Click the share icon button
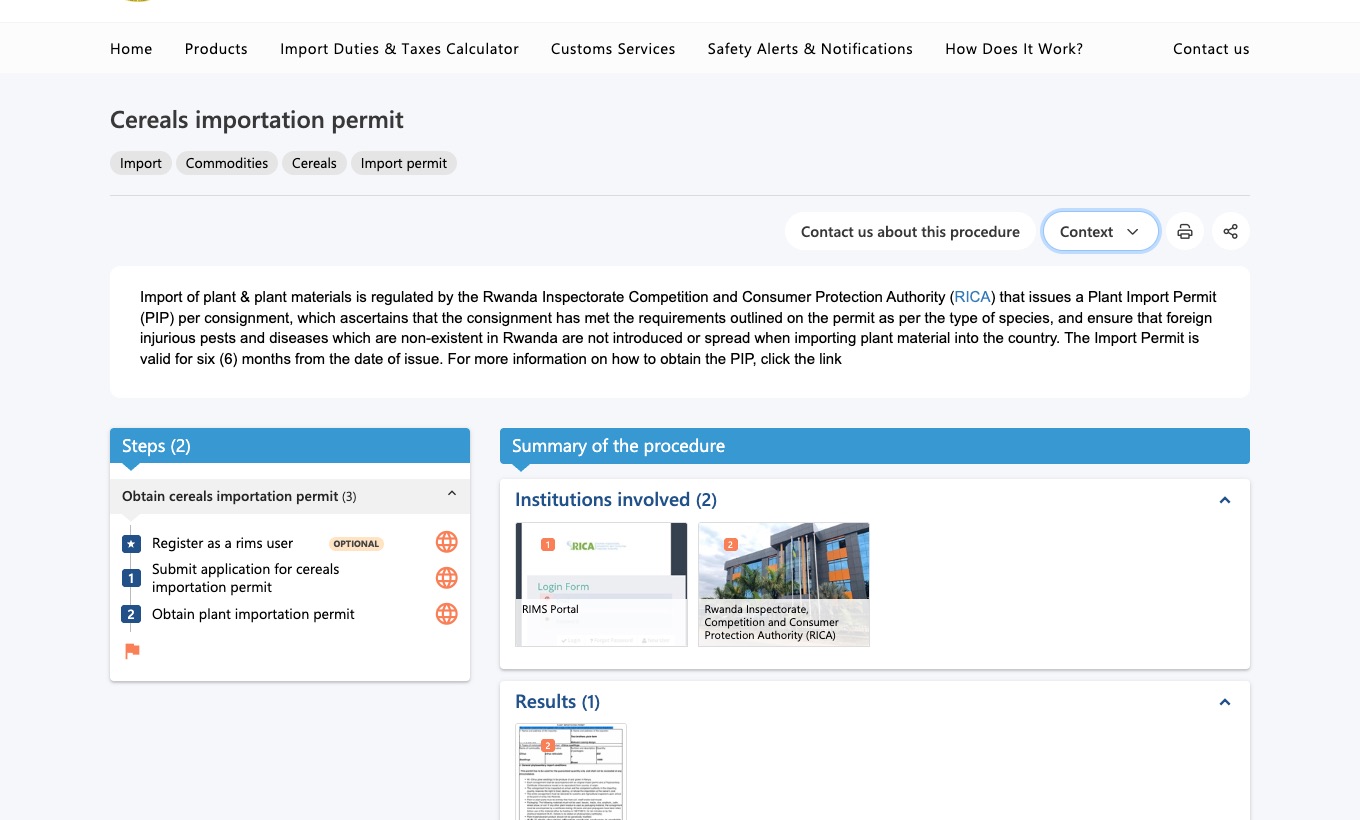This screenshot has height=820, width=1360. [1231, 231]
